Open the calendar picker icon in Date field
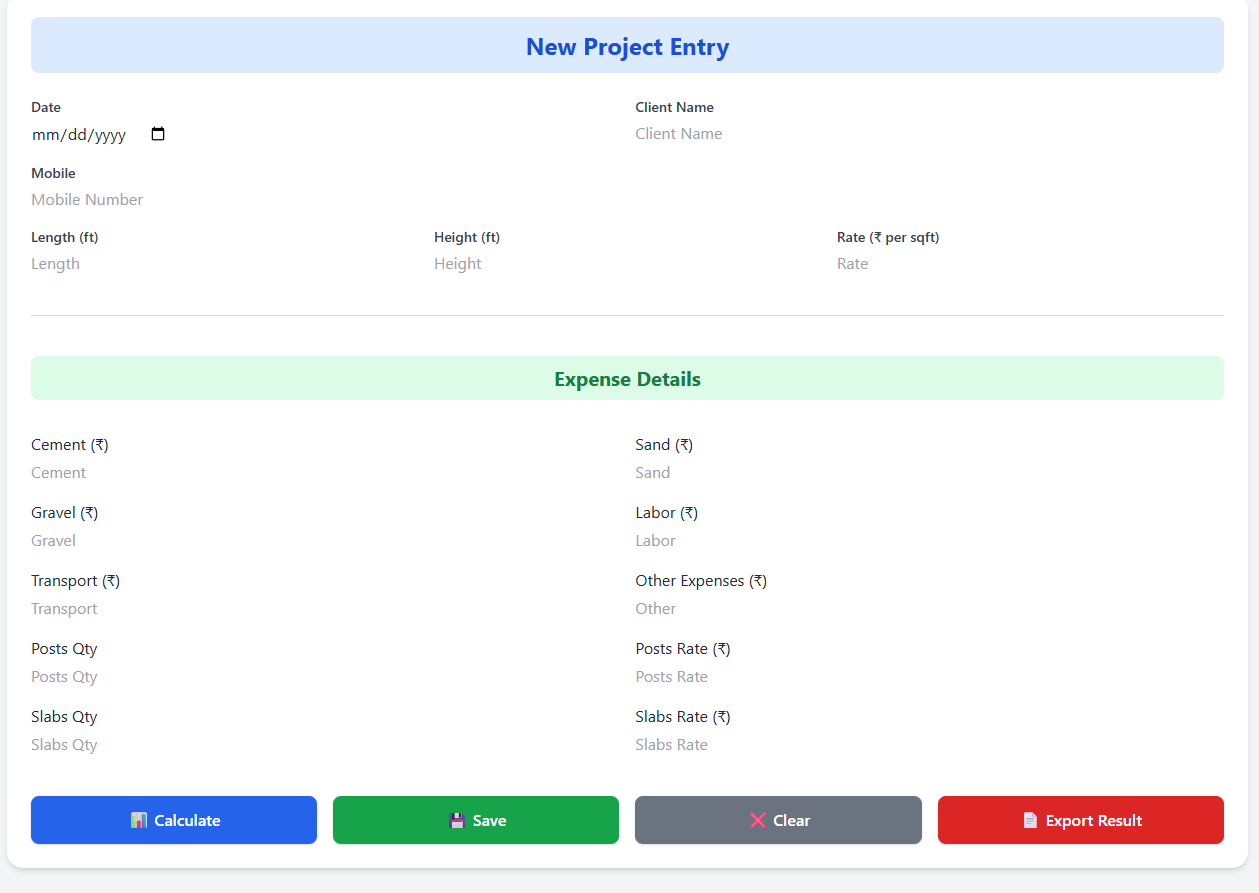 pos(158,134)
